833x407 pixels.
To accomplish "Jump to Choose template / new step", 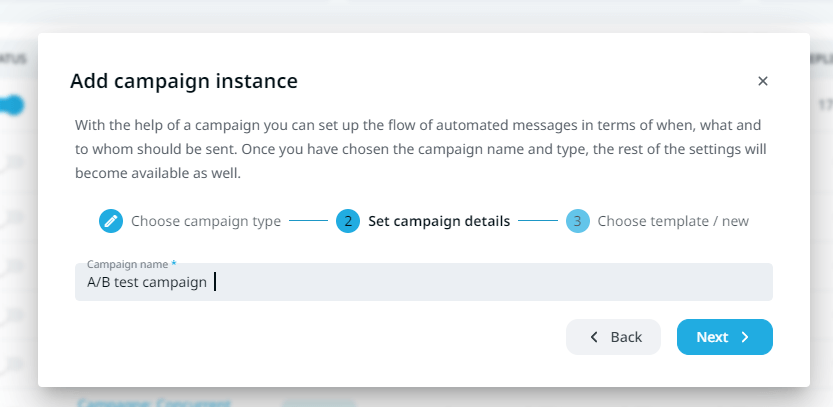I will coord(673,221).
